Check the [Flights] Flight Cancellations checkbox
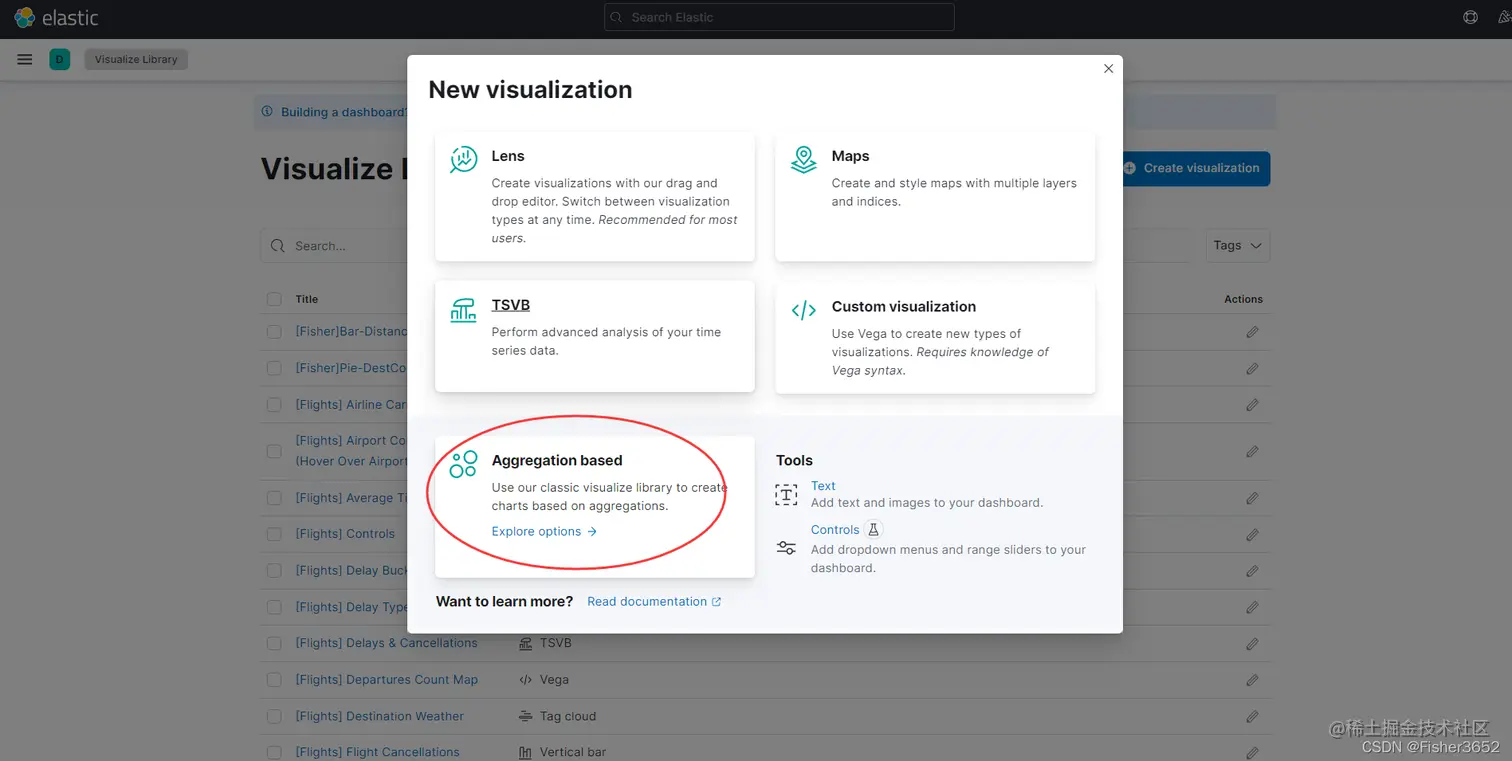The image size is (1512, 761). click(274, 752)
